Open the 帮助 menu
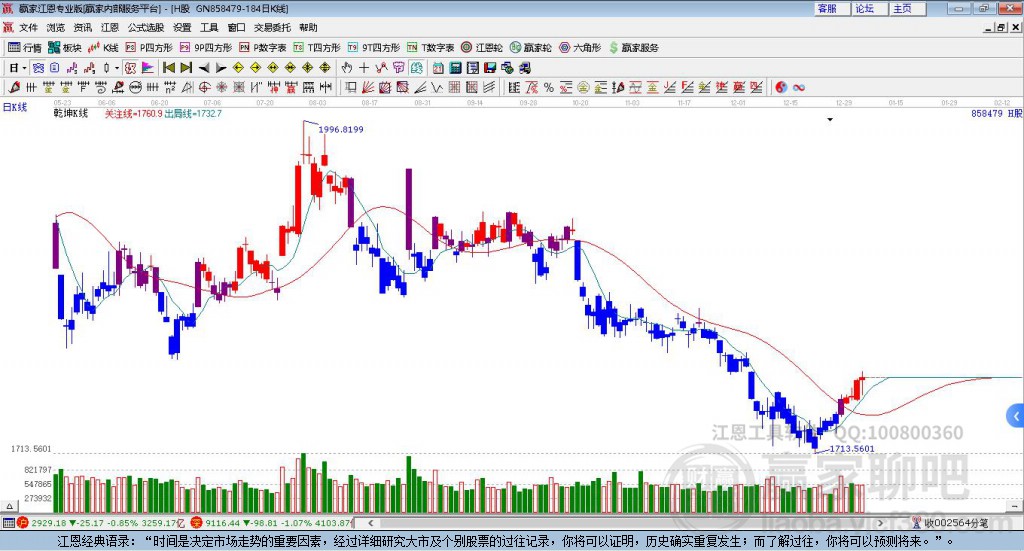 [x=308, y=27]
